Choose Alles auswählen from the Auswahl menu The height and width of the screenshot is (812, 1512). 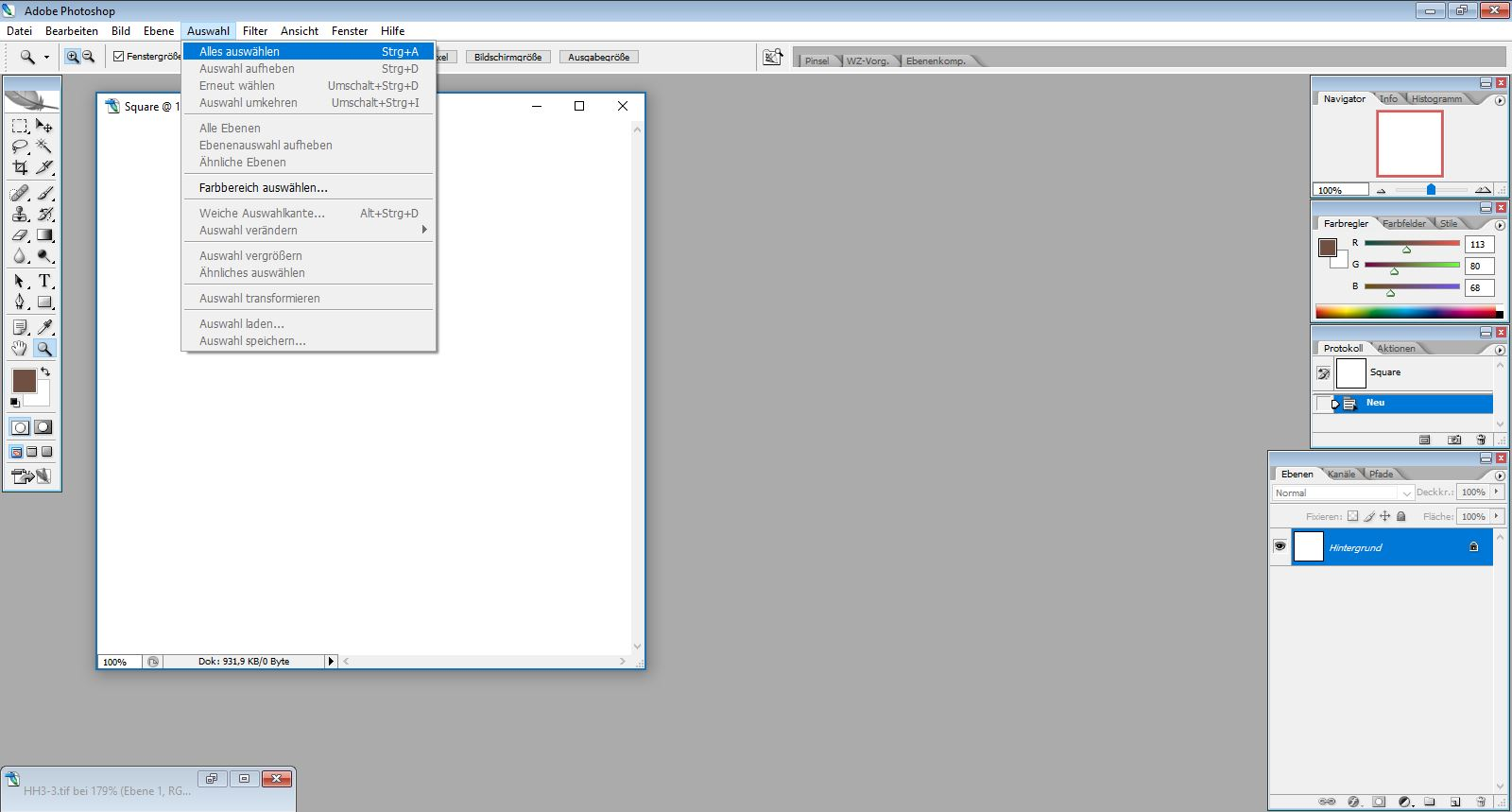309,51
